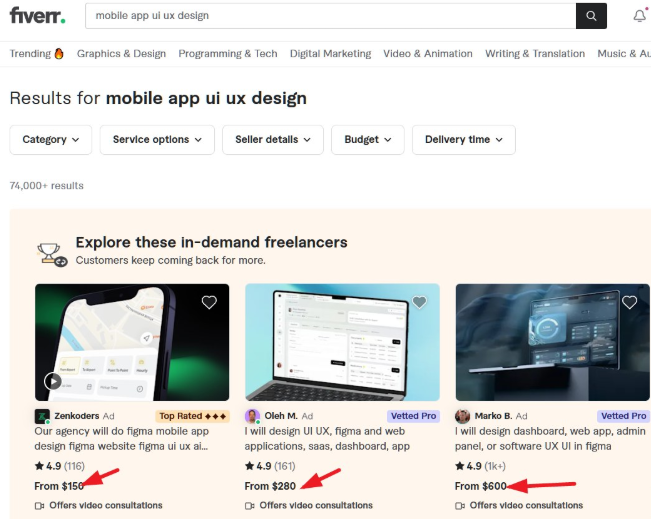Open the dark dashboard gig thumbnail
The image size is (651, 519).
pyautogui.click(x=552, y=342)
